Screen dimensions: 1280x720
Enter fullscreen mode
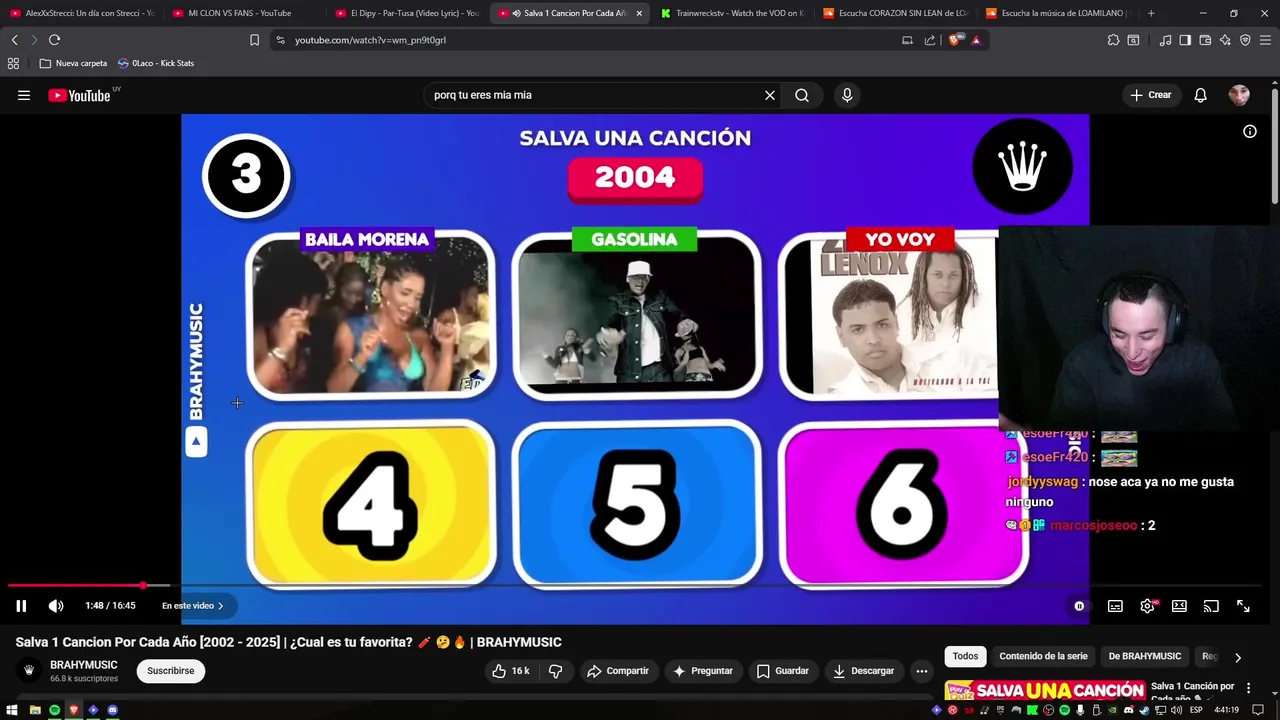coord(1243,606)
